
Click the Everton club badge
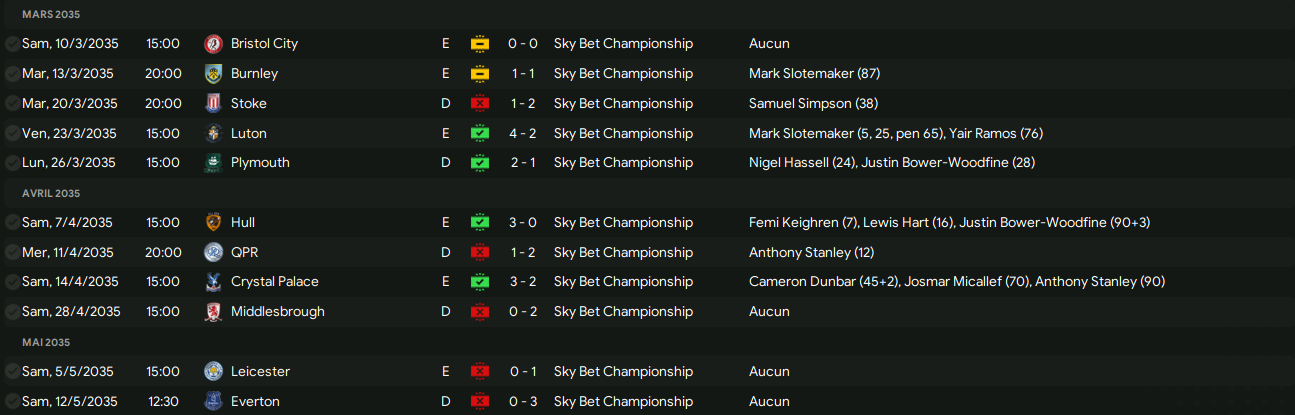(x=212, y=402)
